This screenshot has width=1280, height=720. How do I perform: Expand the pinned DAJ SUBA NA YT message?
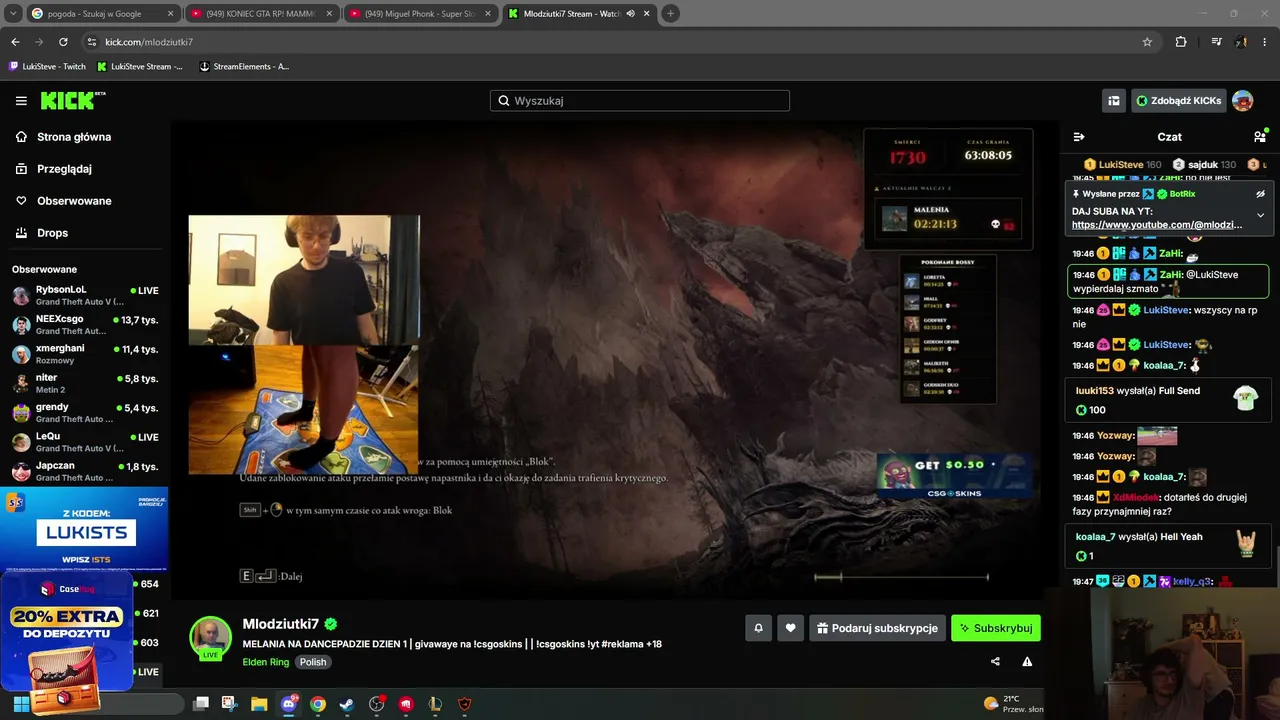click(x=1260, y=215)
